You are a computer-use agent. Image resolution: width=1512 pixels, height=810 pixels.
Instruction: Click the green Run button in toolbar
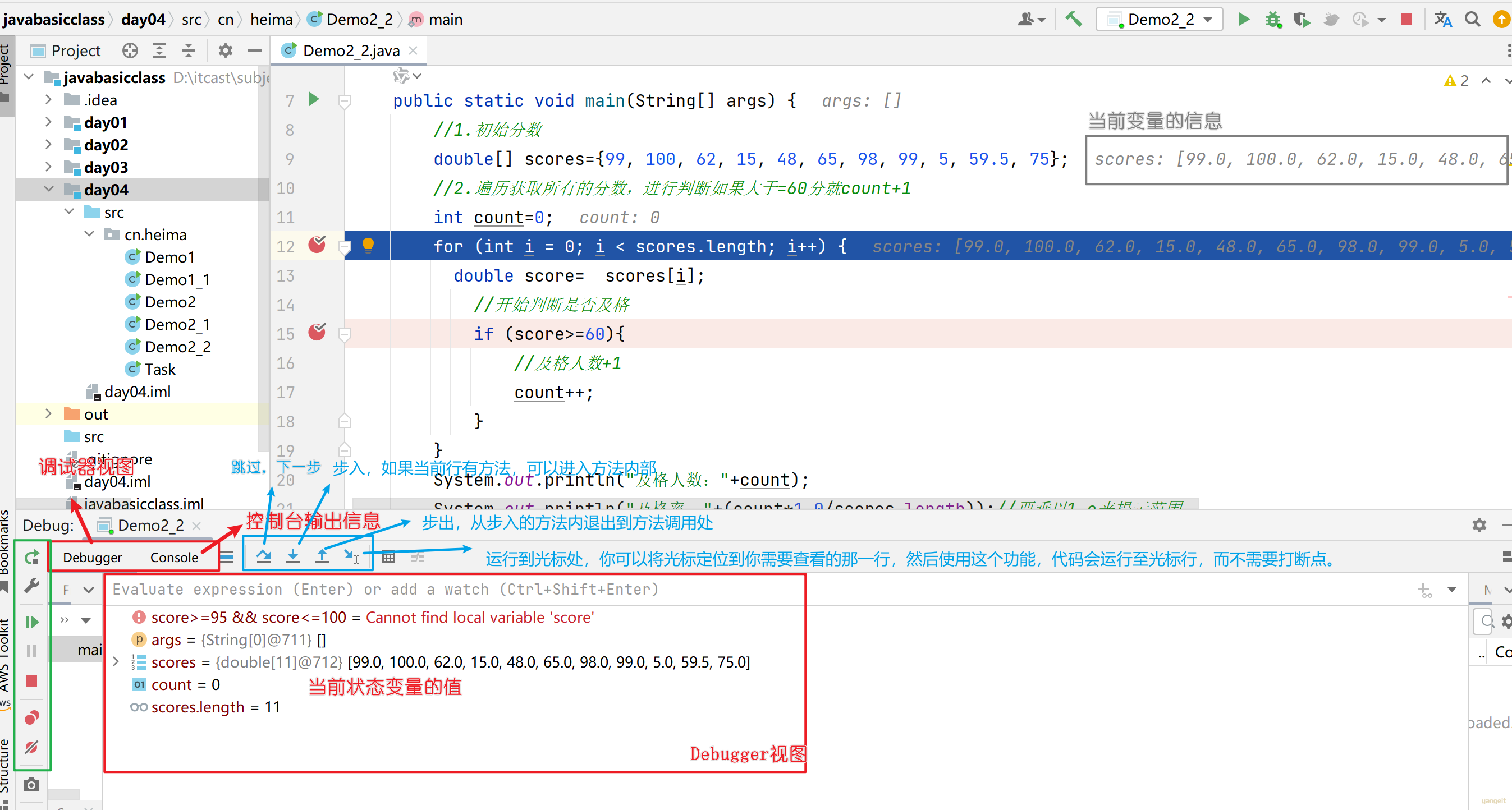point(1244,20)
